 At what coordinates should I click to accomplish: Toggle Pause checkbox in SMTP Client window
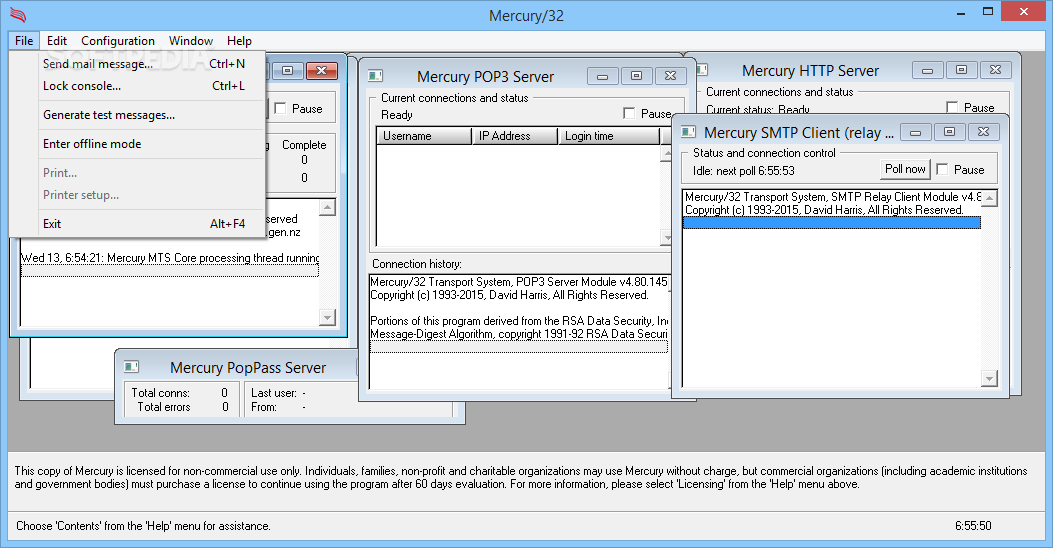[x=943, y=169]
